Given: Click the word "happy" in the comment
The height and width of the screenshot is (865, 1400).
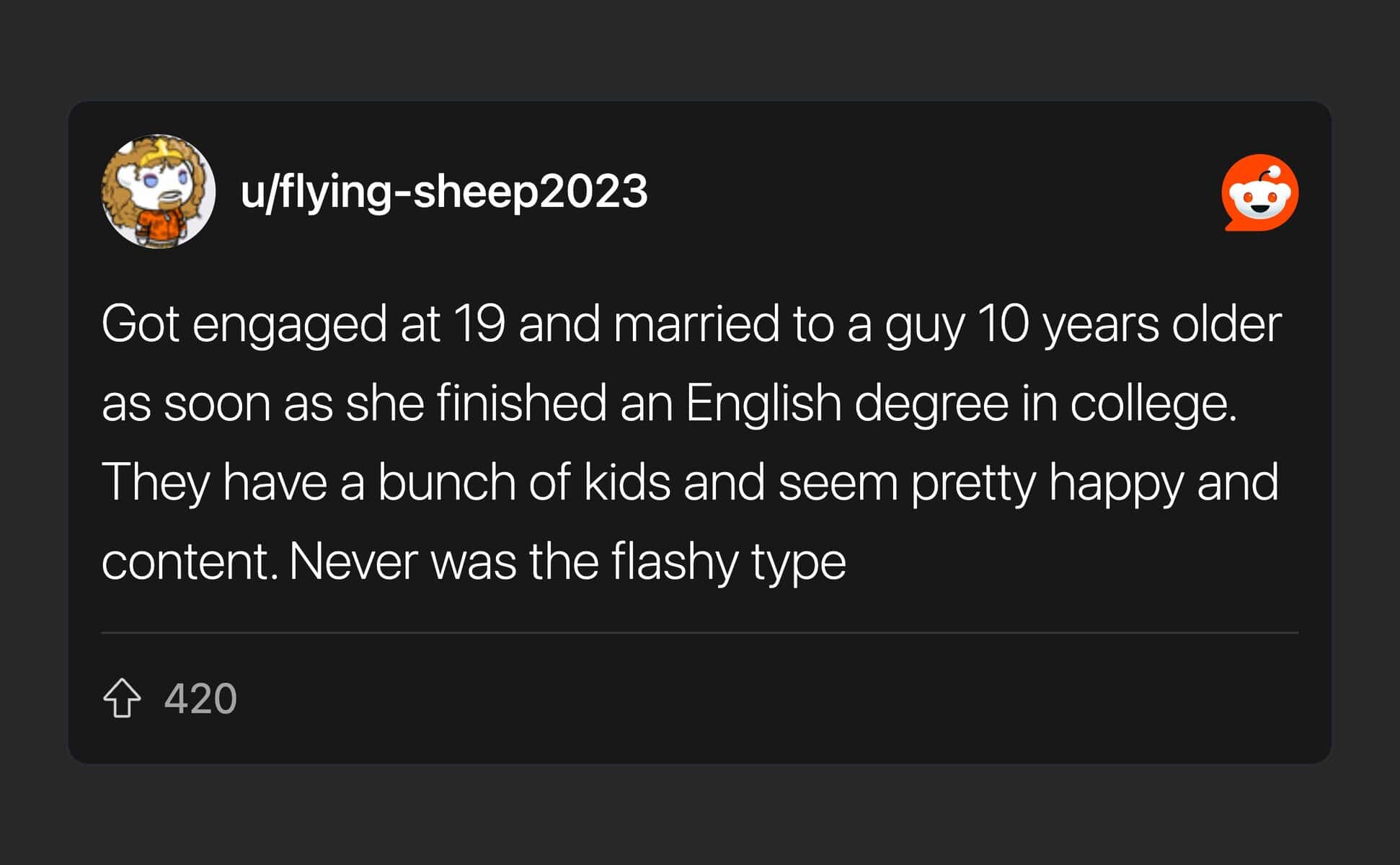Looking at the screenshot, I should tap(1116, 482).
